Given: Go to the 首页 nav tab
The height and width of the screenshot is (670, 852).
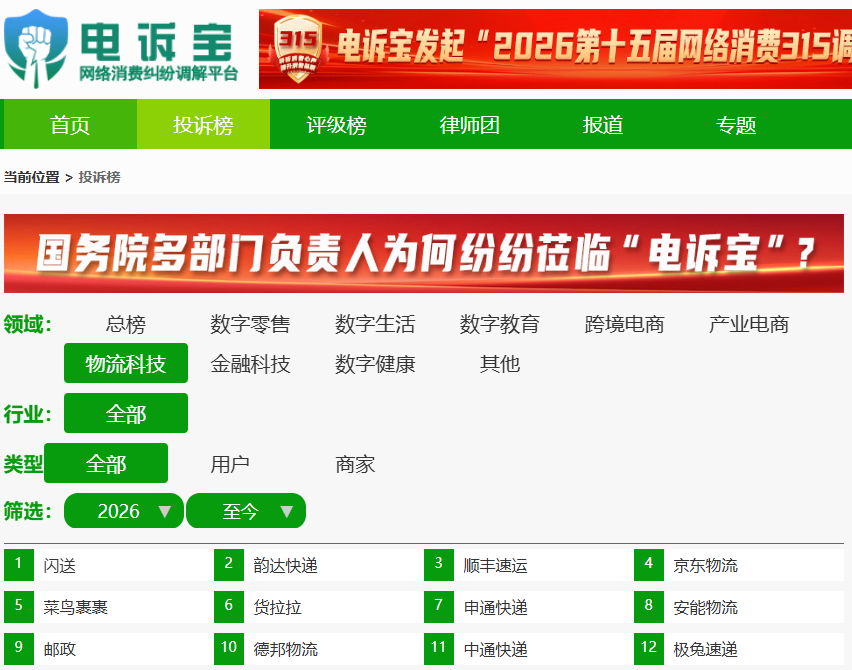Looking at the screenshot, I should [70, 124].
